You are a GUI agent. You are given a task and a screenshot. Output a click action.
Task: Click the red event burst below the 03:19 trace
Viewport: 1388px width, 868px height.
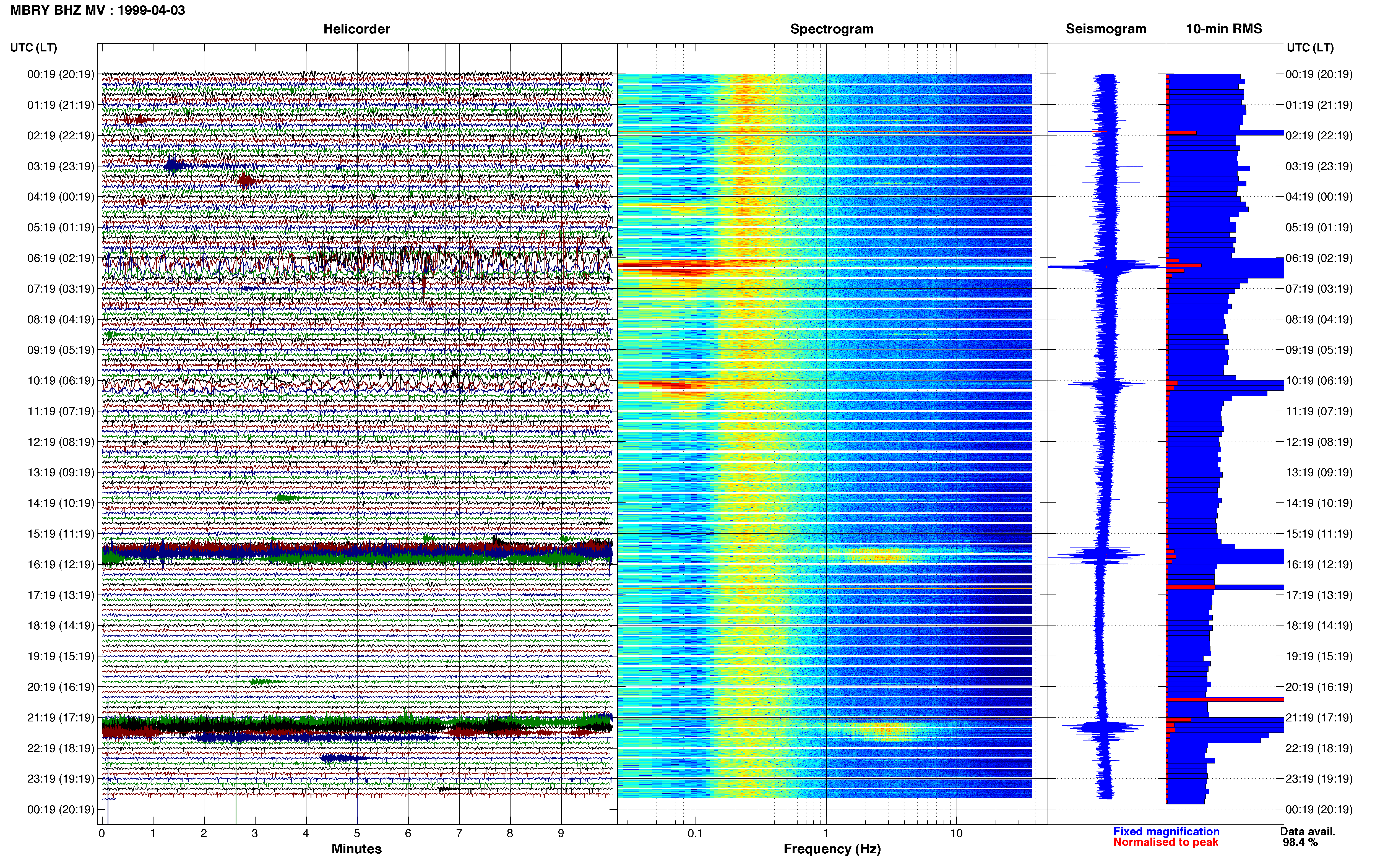[x=248, y=181]
